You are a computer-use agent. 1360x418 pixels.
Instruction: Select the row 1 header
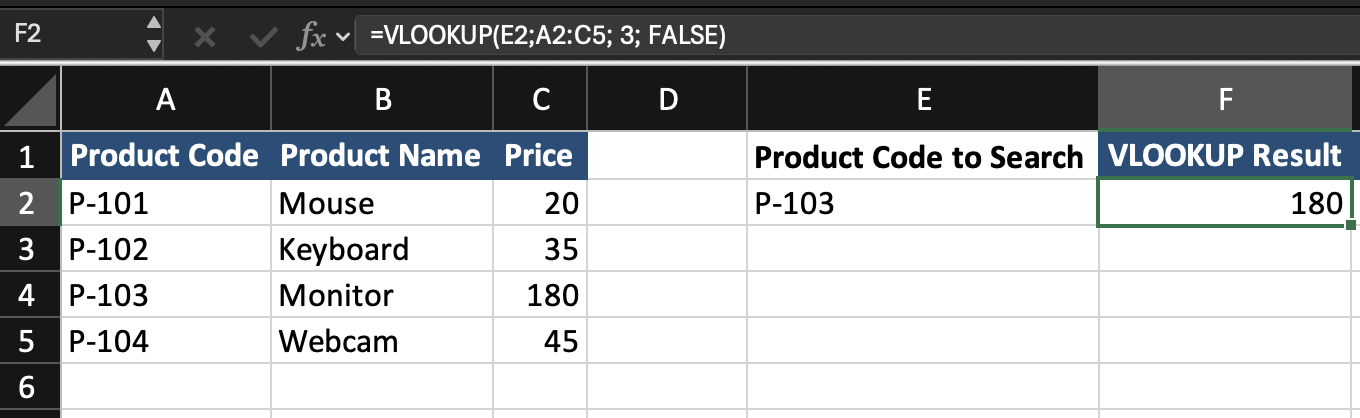coord(29,156)
